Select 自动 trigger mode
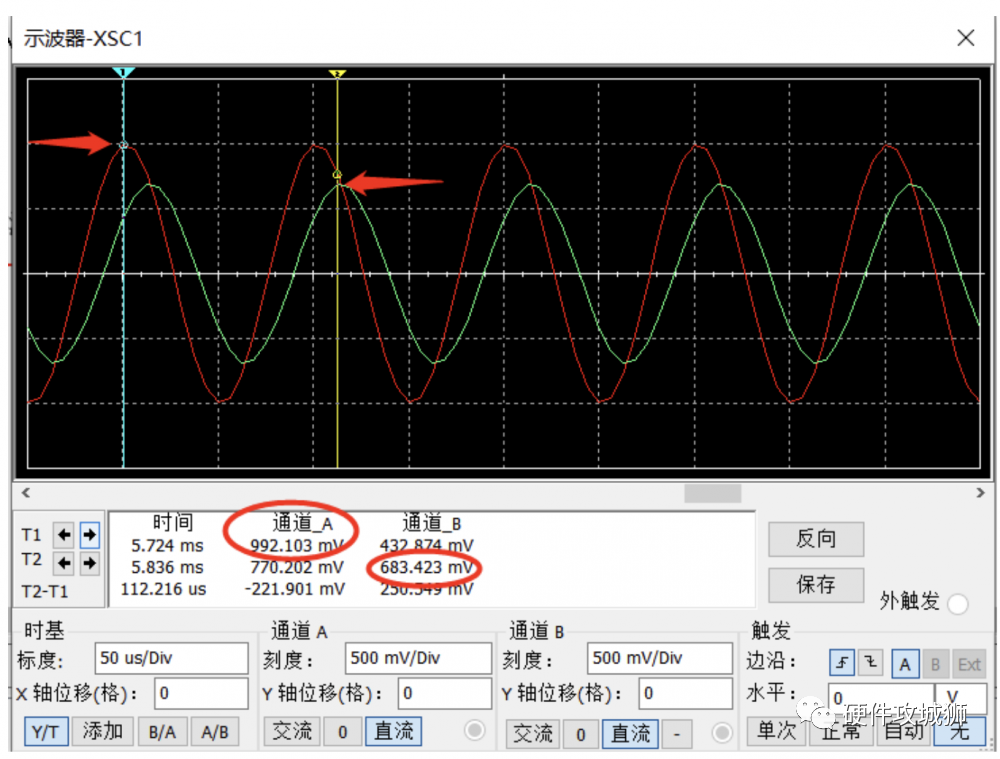 904,731
